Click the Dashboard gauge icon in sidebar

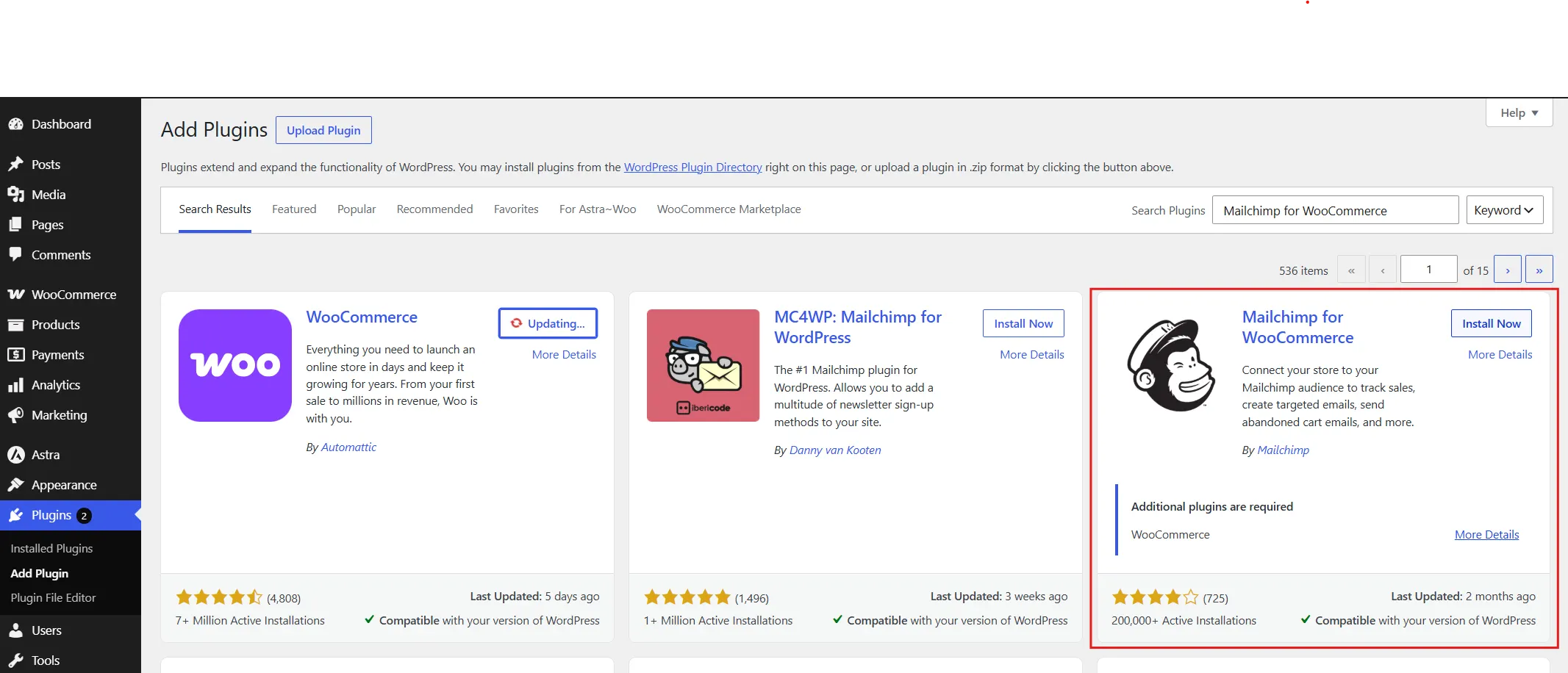coord(15,124)
